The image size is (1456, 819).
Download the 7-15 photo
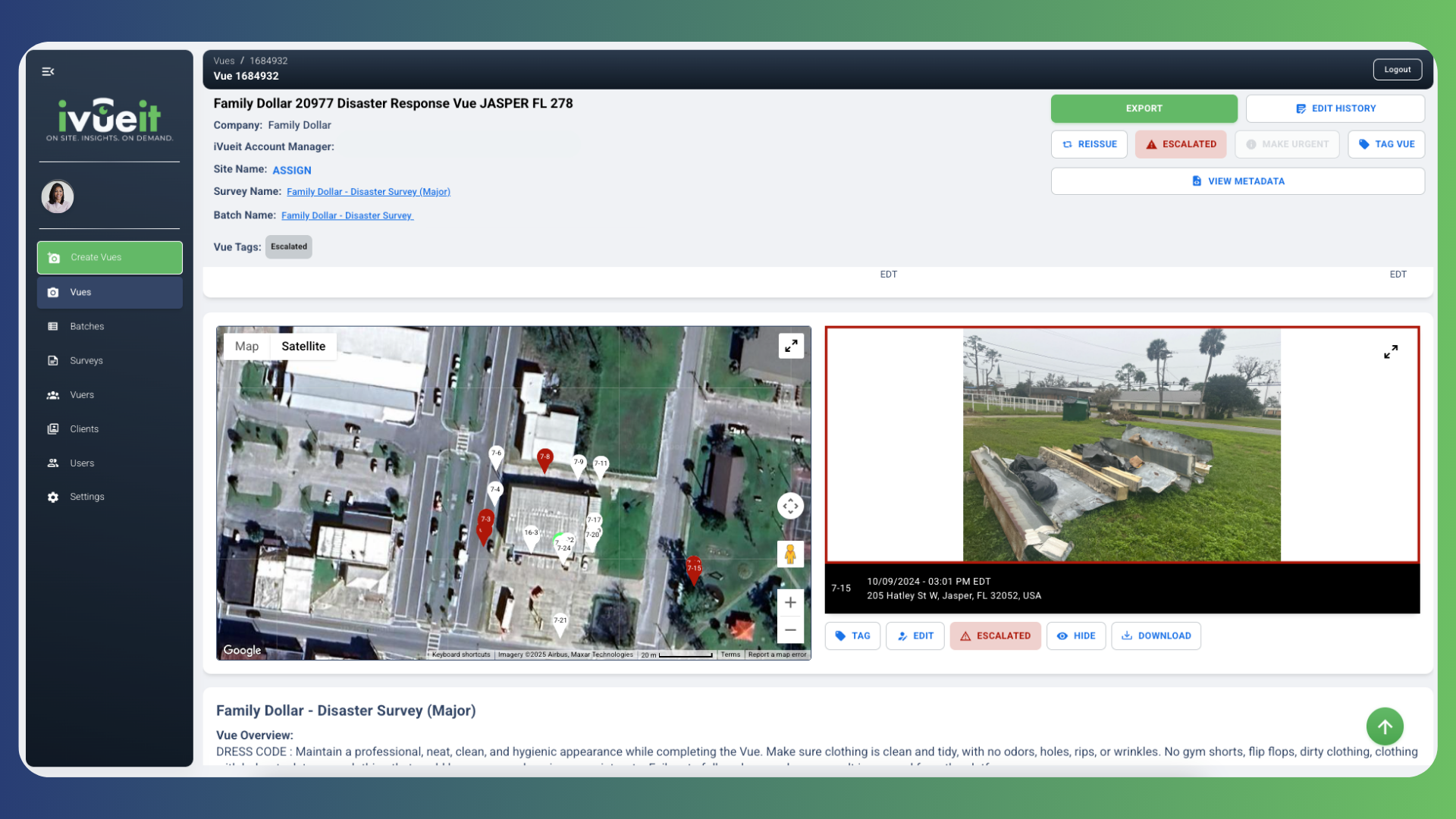[x=1156, y=636]
